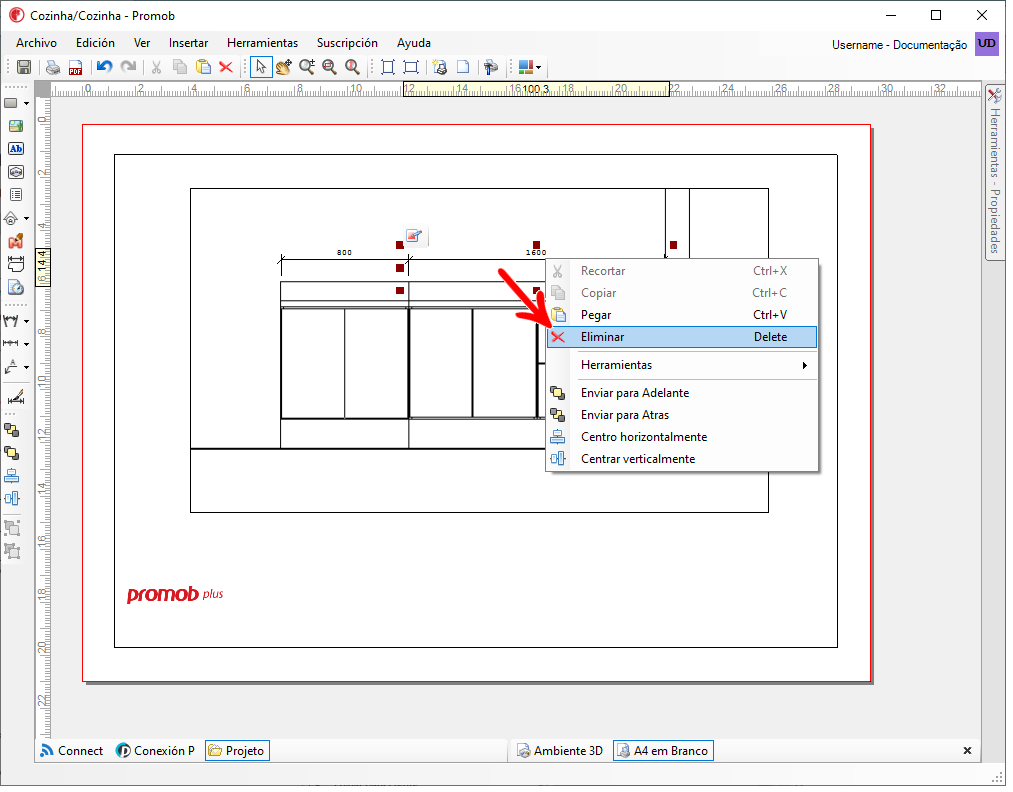Click the Zoom in magnifier icon
This screenshot has height=792, width=1013.
point(307,67)
